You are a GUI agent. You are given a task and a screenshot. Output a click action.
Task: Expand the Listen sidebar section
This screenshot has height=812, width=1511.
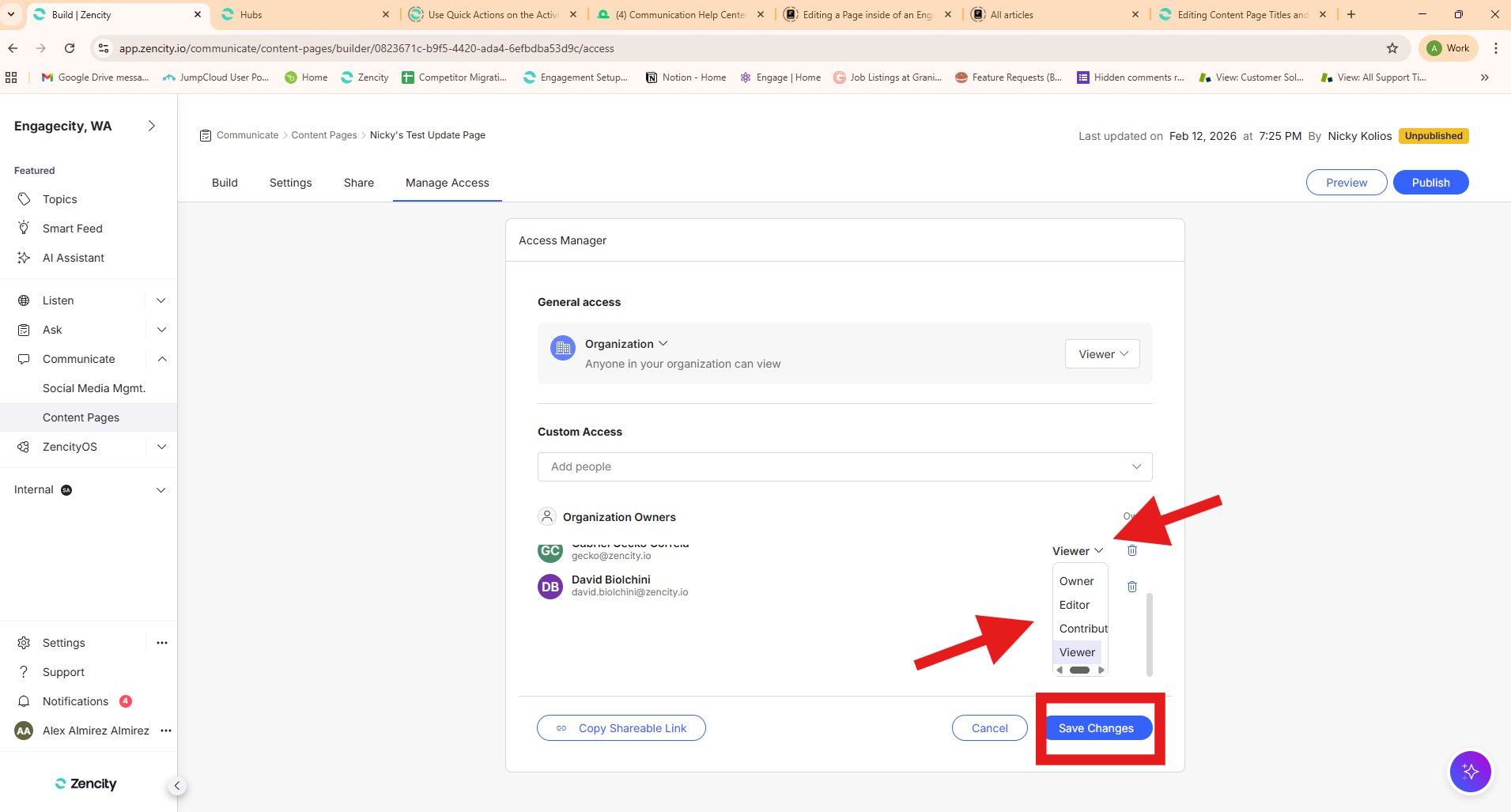click(x=161, y=300)
